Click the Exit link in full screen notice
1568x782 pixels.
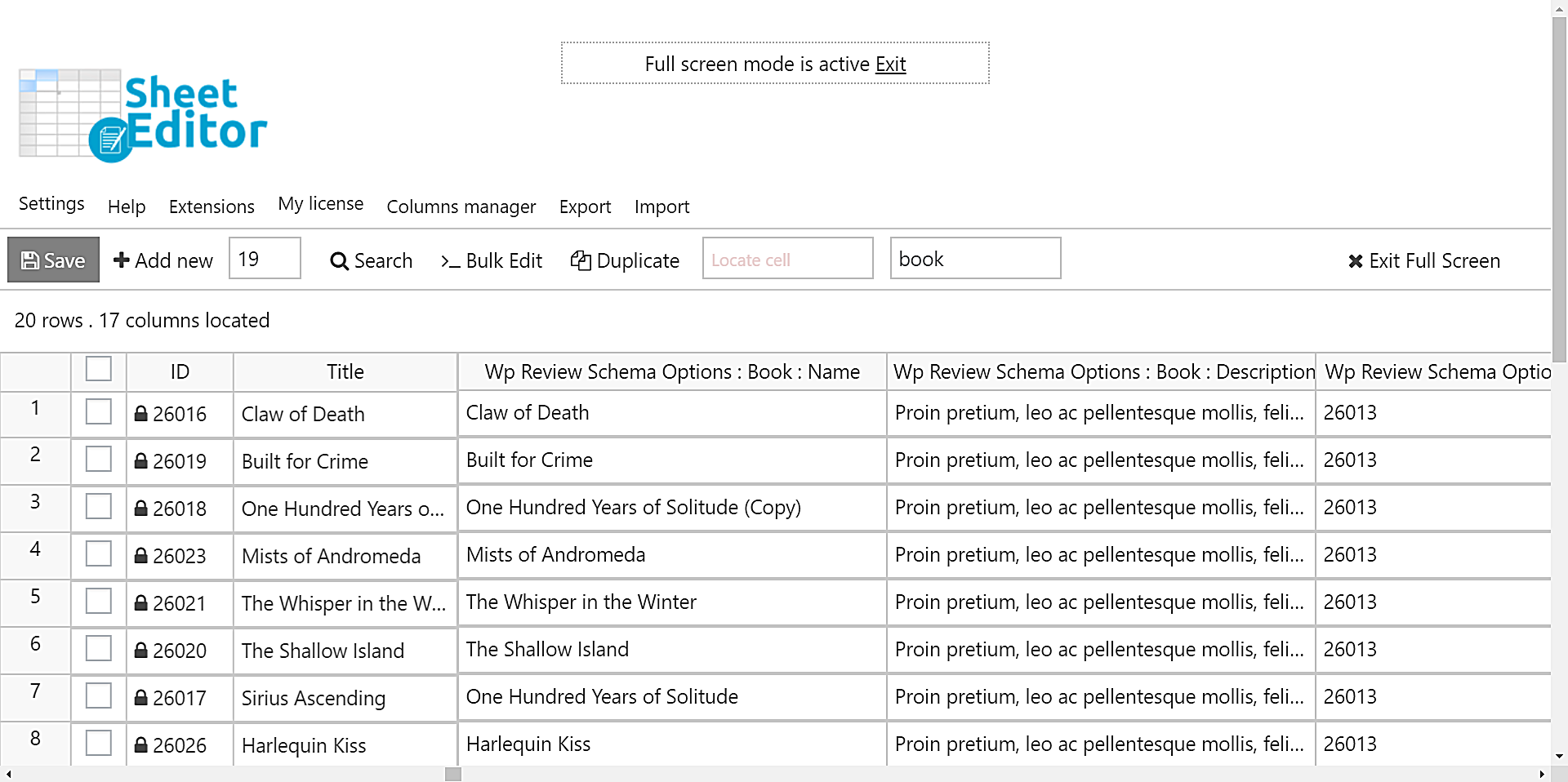(x=890, y=64)
